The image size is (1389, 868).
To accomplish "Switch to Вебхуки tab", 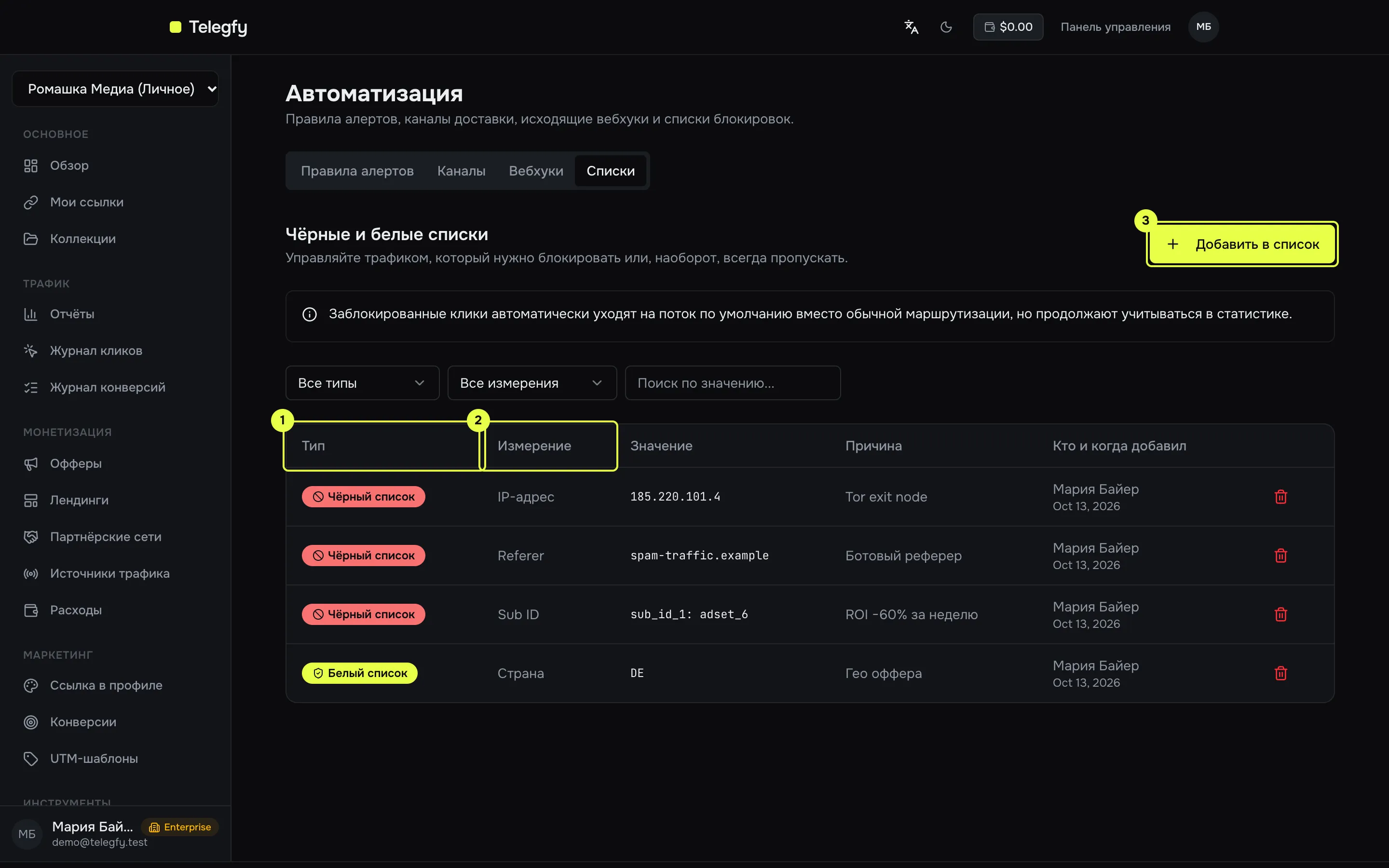I will 535,171.
